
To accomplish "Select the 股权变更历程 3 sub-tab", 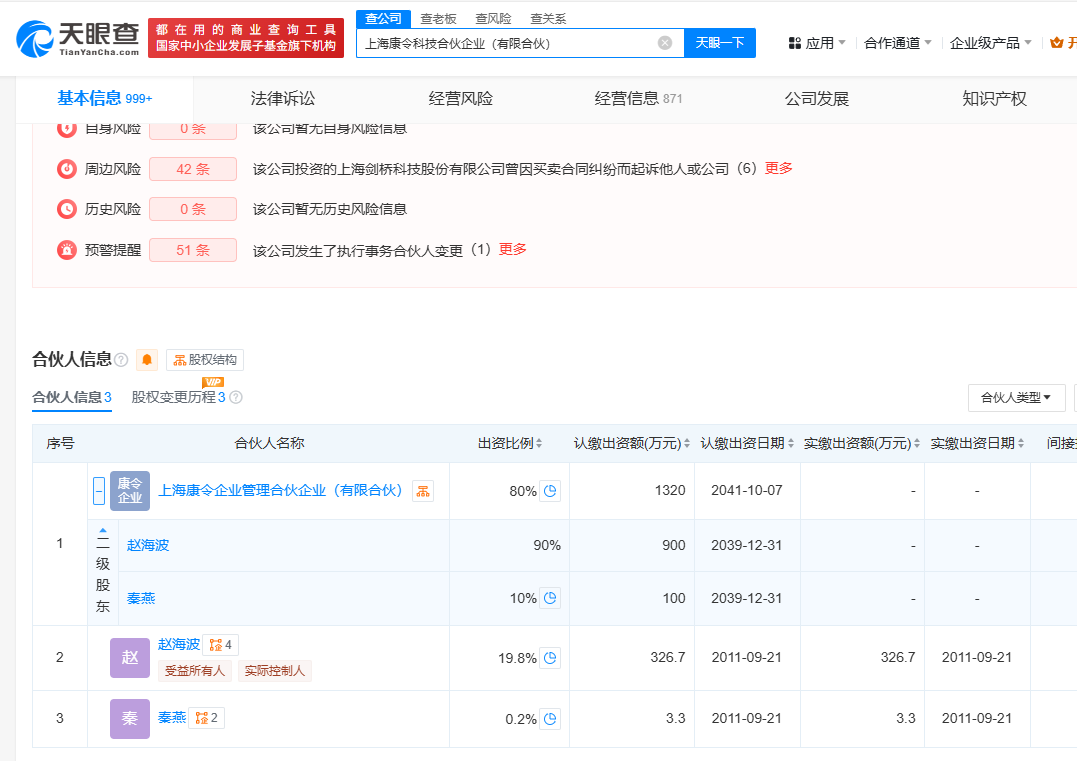I will [179, 397].
